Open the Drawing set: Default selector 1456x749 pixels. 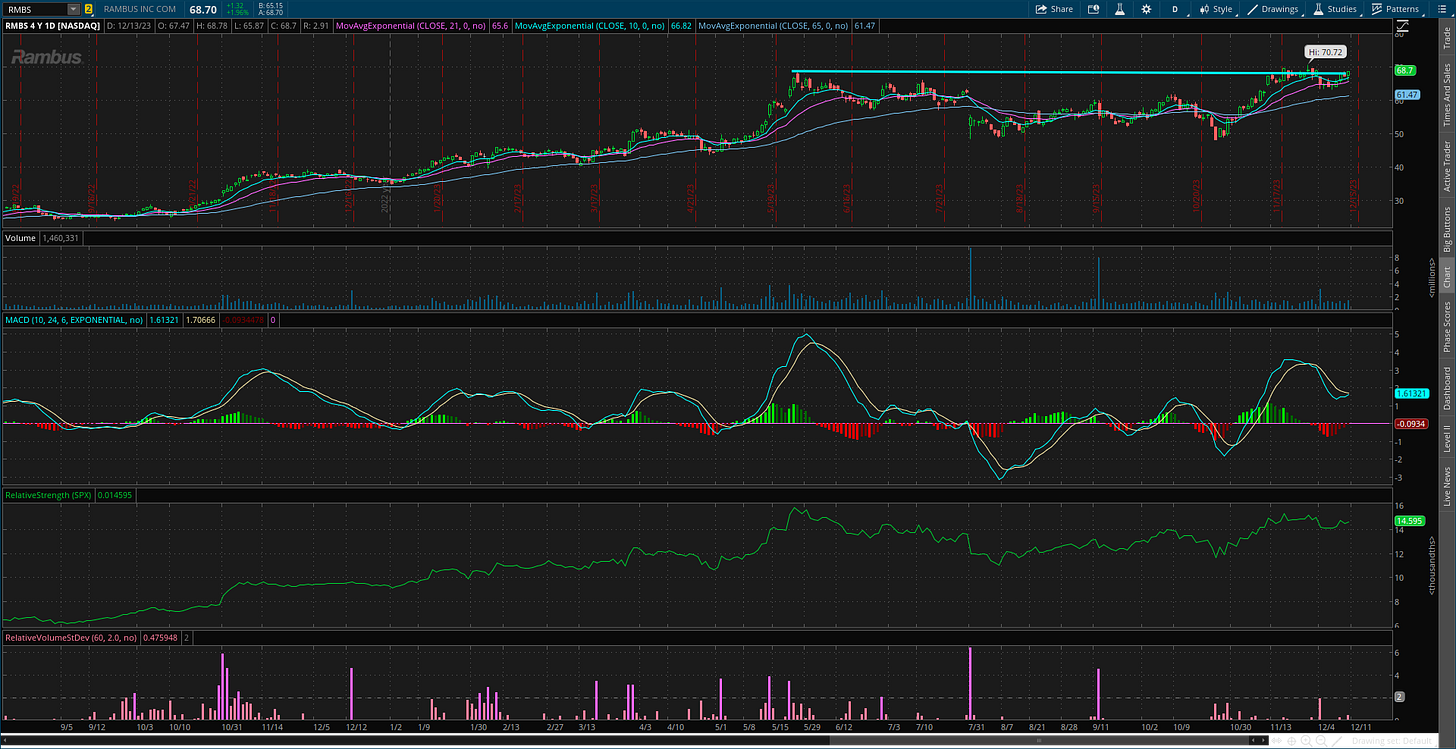point(1394,741)
